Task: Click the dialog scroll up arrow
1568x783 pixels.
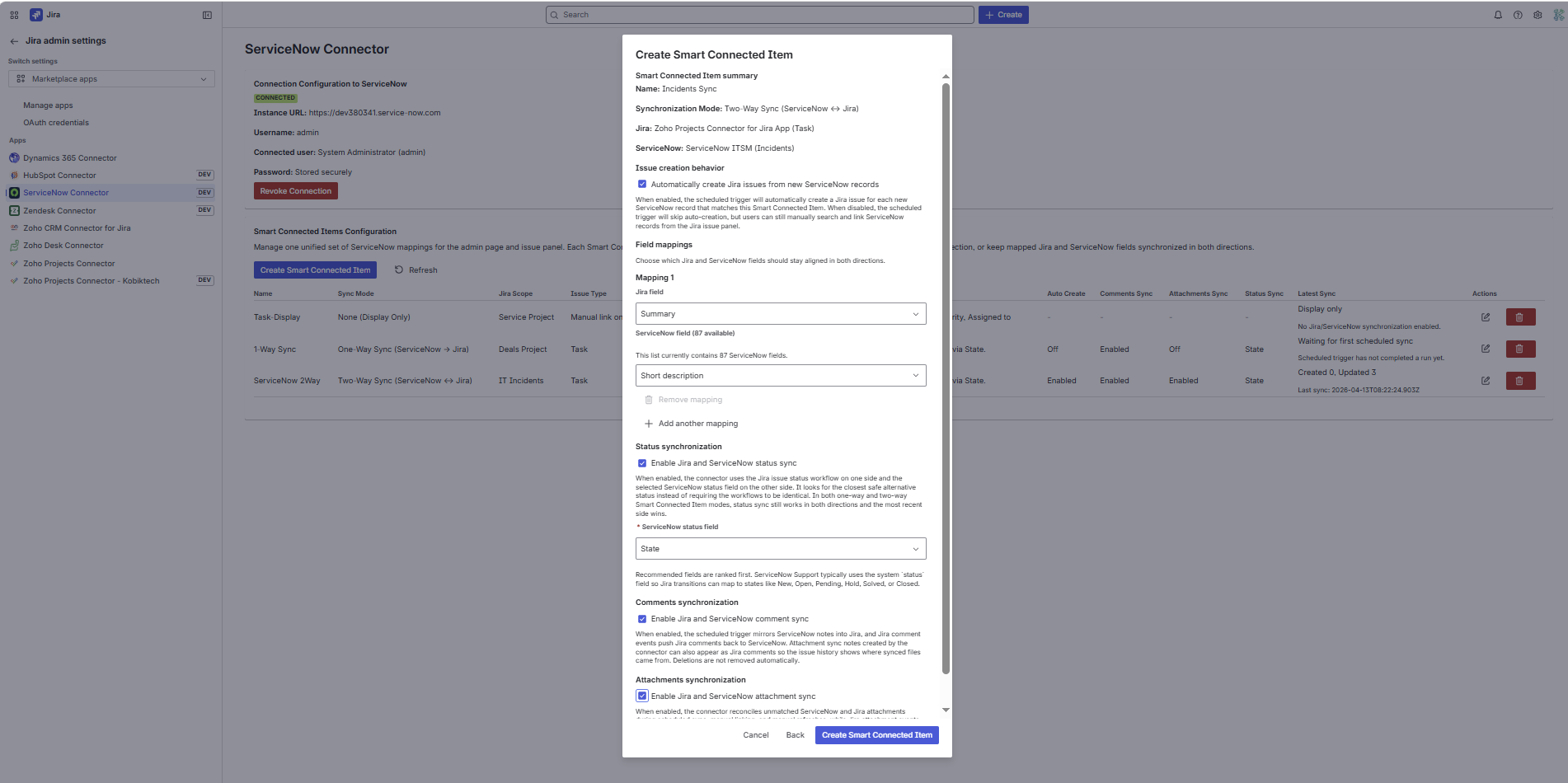Action: tap(946, 77)
